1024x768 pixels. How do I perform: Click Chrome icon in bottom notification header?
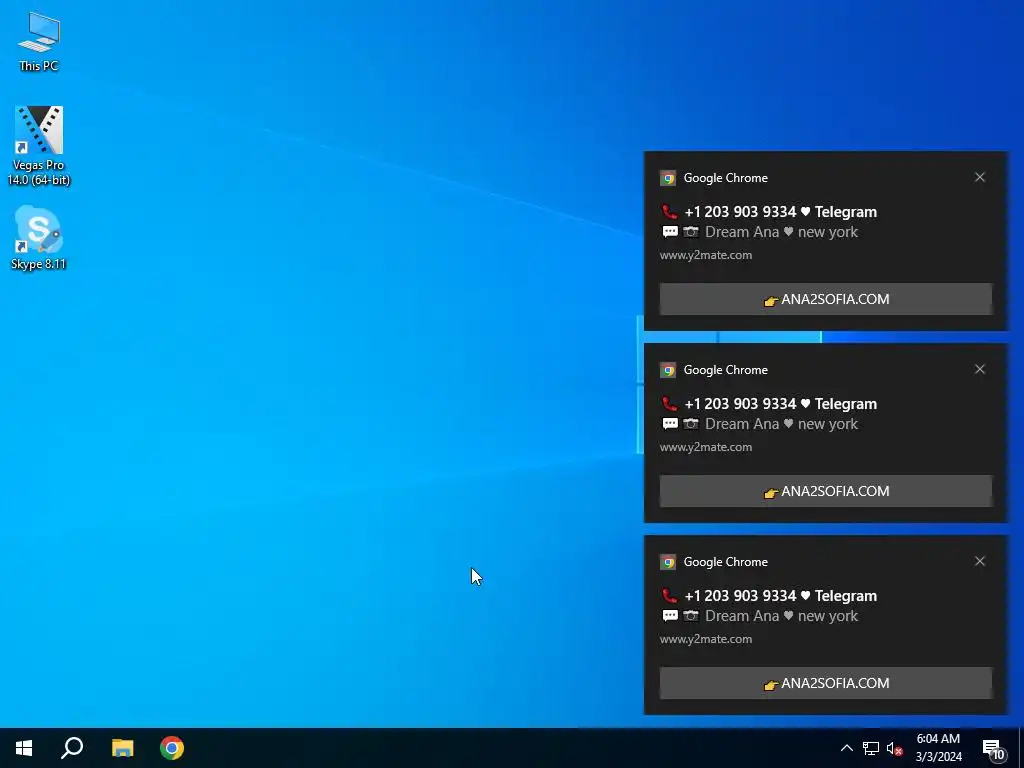667,562
